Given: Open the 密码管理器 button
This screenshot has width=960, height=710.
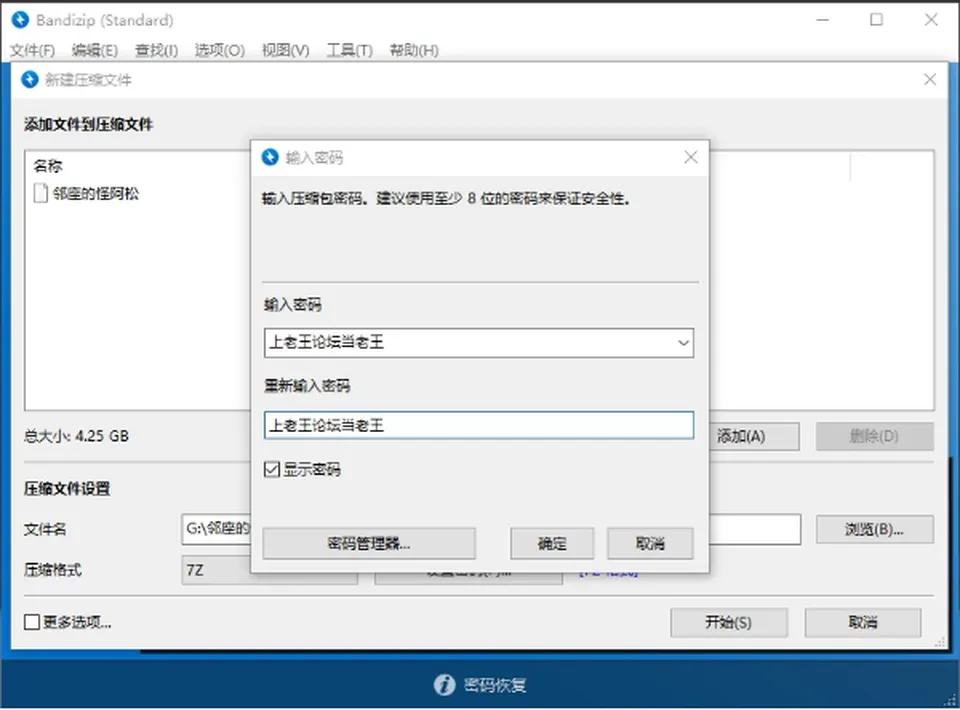Looking at the screenshot, I should (369, 544).
